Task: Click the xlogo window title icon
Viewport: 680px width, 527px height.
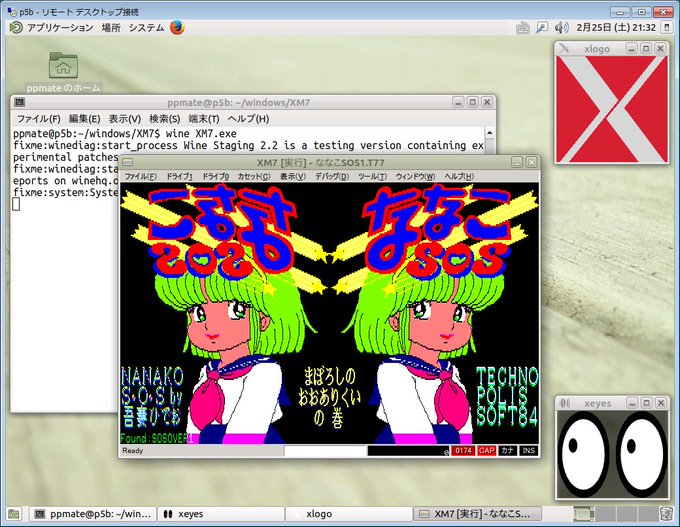Action: click(x=564, y=49)
